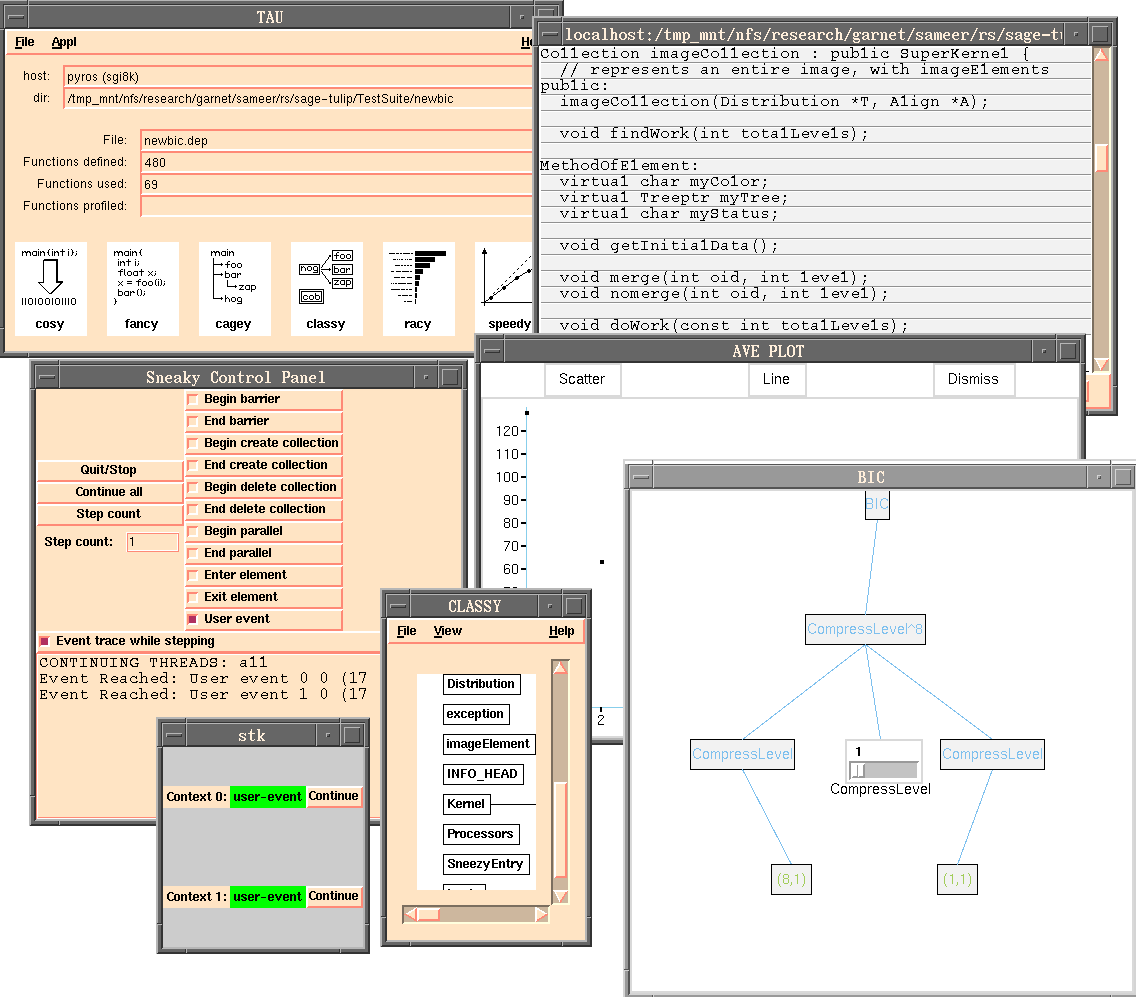Click up arrow of source code scrollbar

click(1101, 54)
